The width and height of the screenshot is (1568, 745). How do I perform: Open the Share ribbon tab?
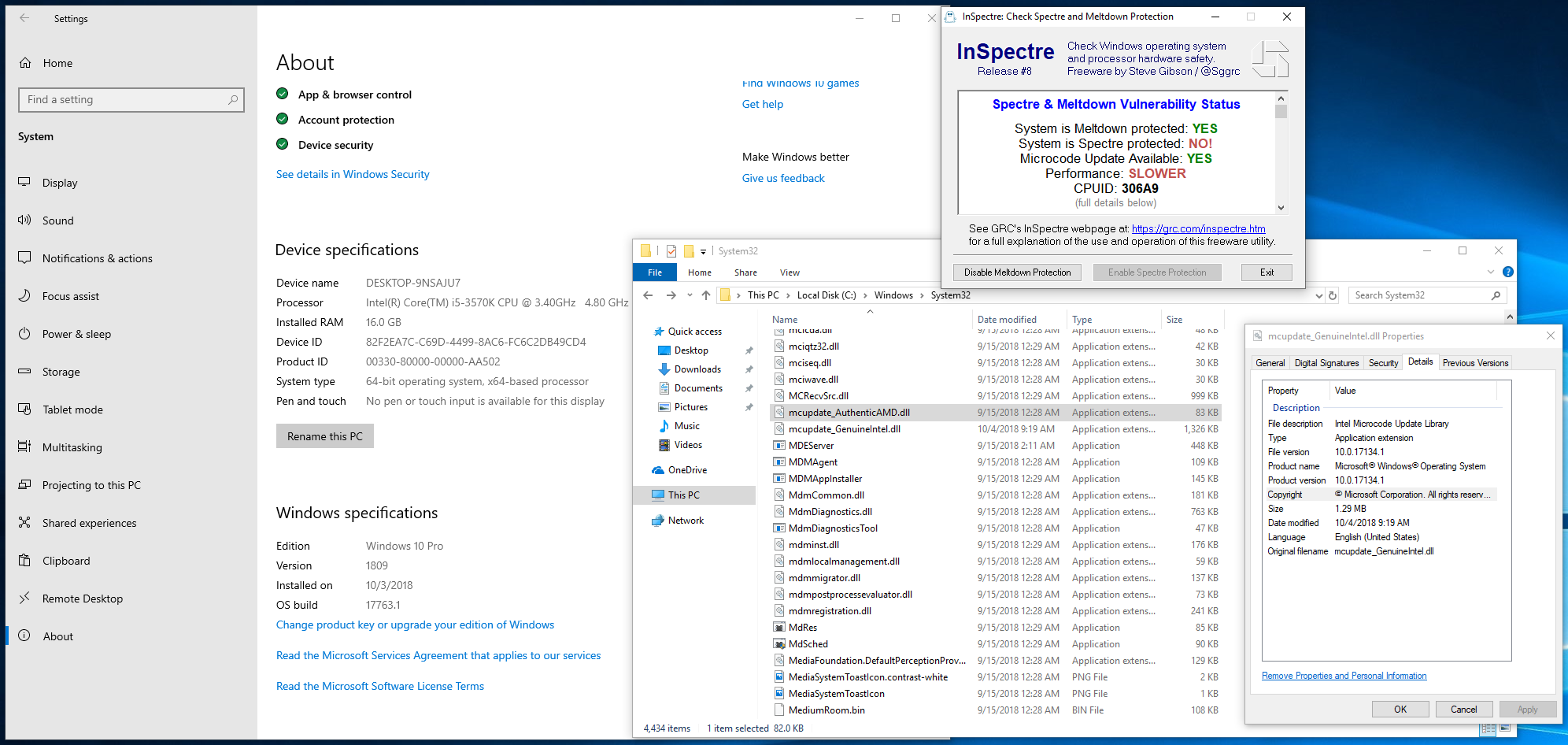click(x=745, y=272)
